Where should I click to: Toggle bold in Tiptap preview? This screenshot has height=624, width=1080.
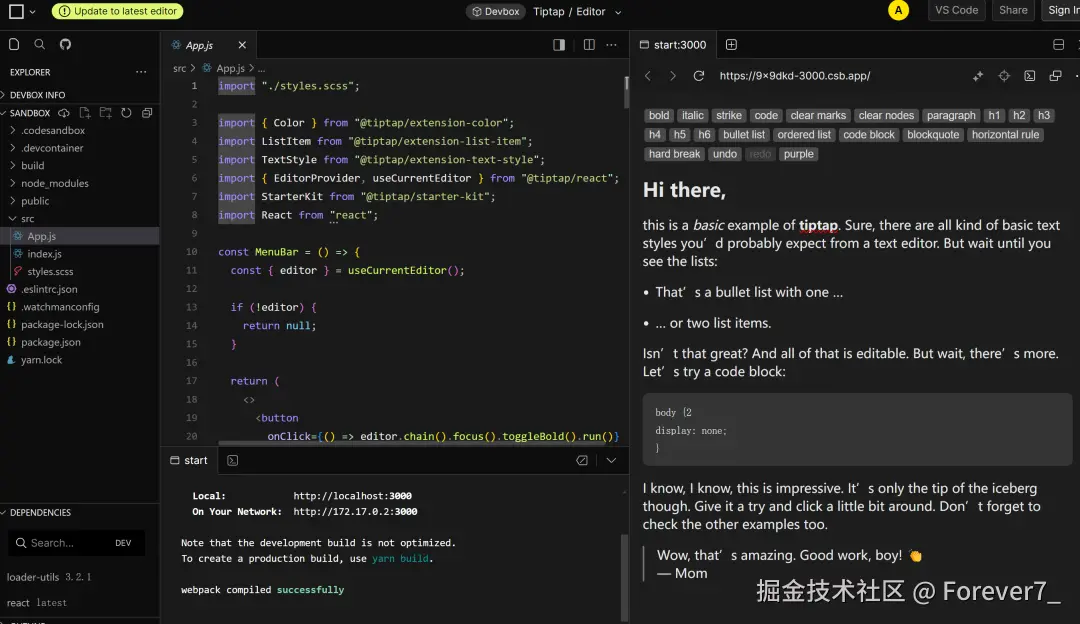point(658,116)
